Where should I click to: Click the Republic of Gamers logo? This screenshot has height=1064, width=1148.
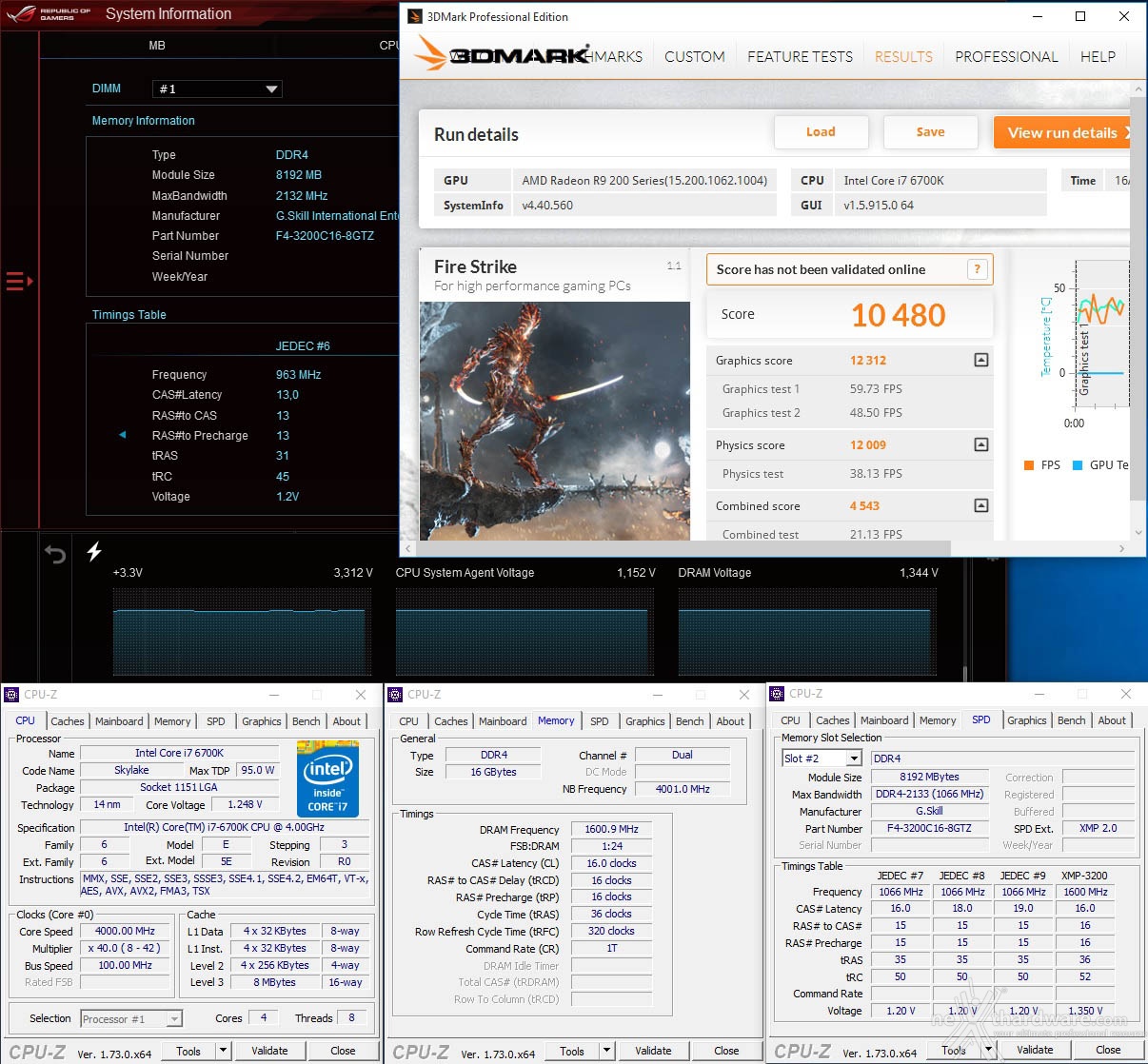click(x=49, y=14)
